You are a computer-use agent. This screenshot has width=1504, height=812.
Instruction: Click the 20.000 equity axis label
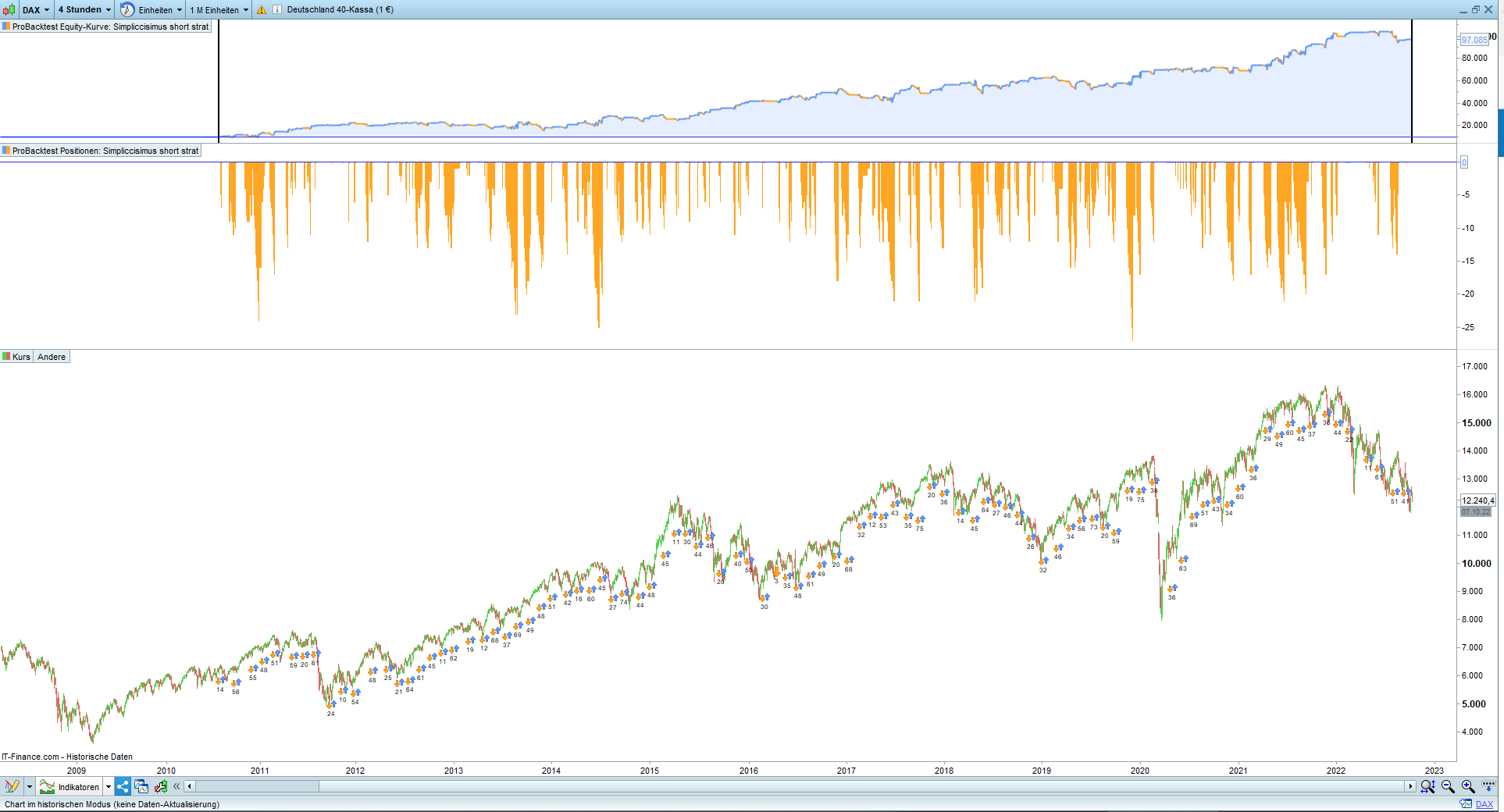1474,125
